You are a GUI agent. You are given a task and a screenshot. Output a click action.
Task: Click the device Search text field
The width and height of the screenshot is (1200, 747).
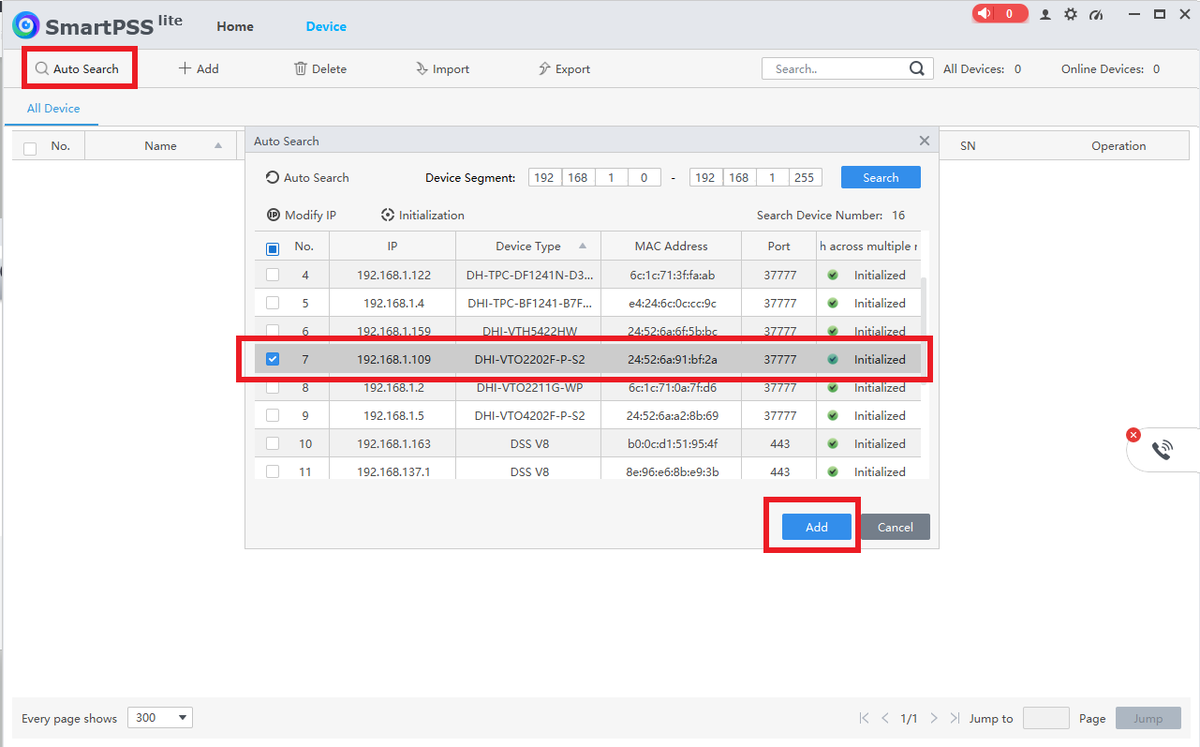point(836,69)
